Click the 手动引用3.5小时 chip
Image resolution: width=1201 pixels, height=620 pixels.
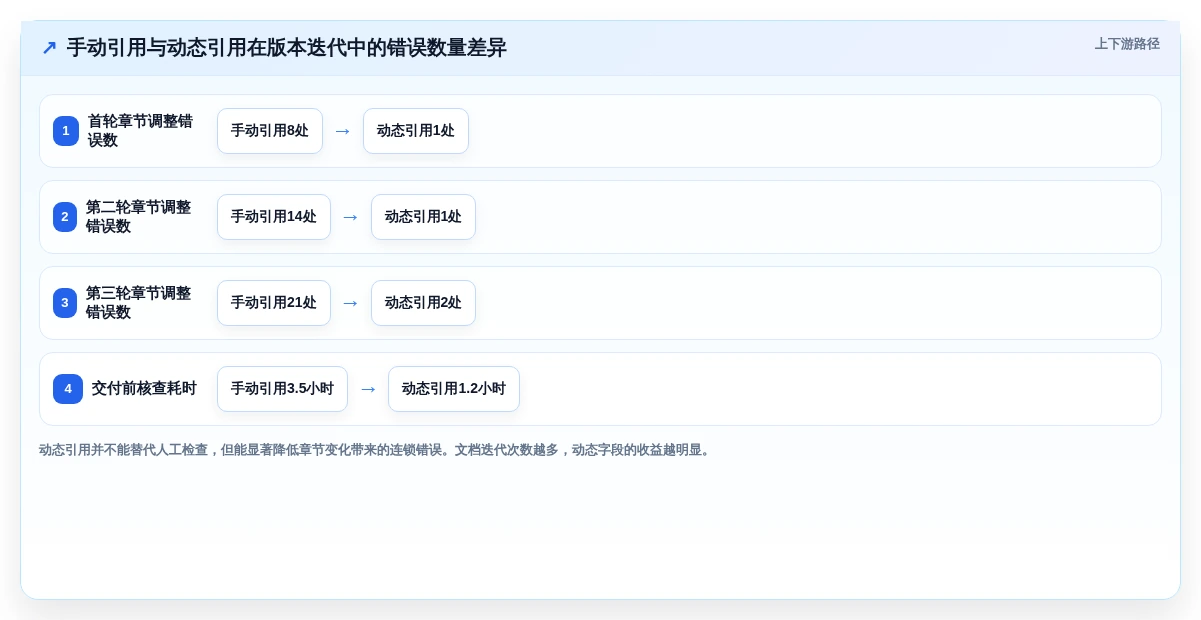click(x=282, y=389)
